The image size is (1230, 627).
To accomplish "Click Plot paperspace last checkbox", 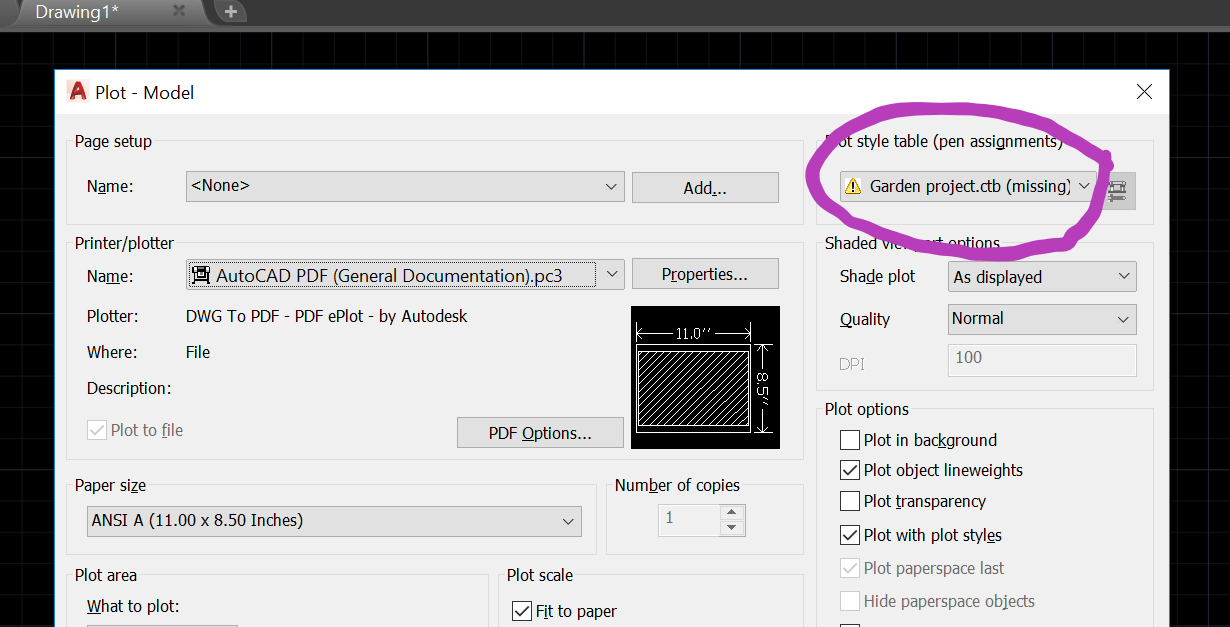I will [x=850, y=568].
